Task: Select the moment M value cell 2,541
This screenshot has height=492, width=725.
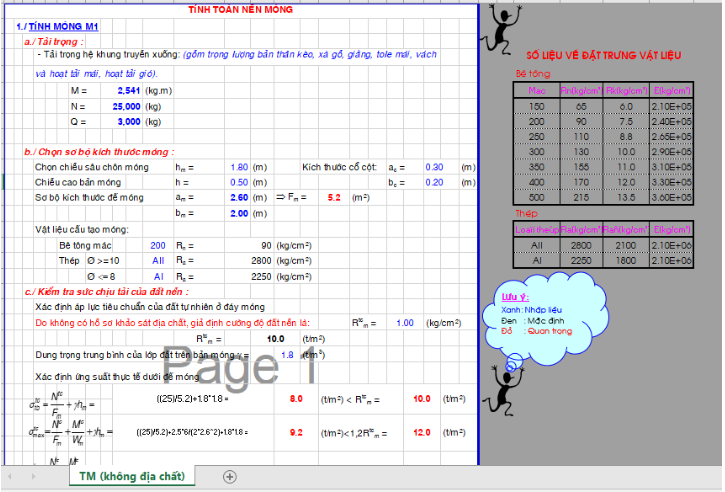Action: pos(126,90)
